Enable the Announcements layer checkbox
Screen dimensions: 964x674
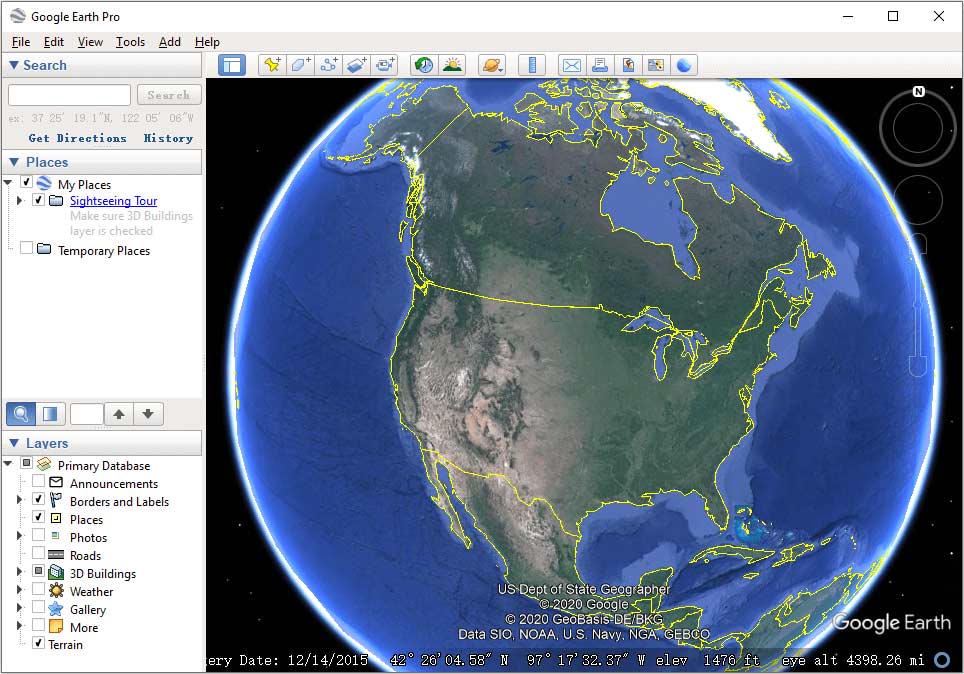(x=38, y=480)
